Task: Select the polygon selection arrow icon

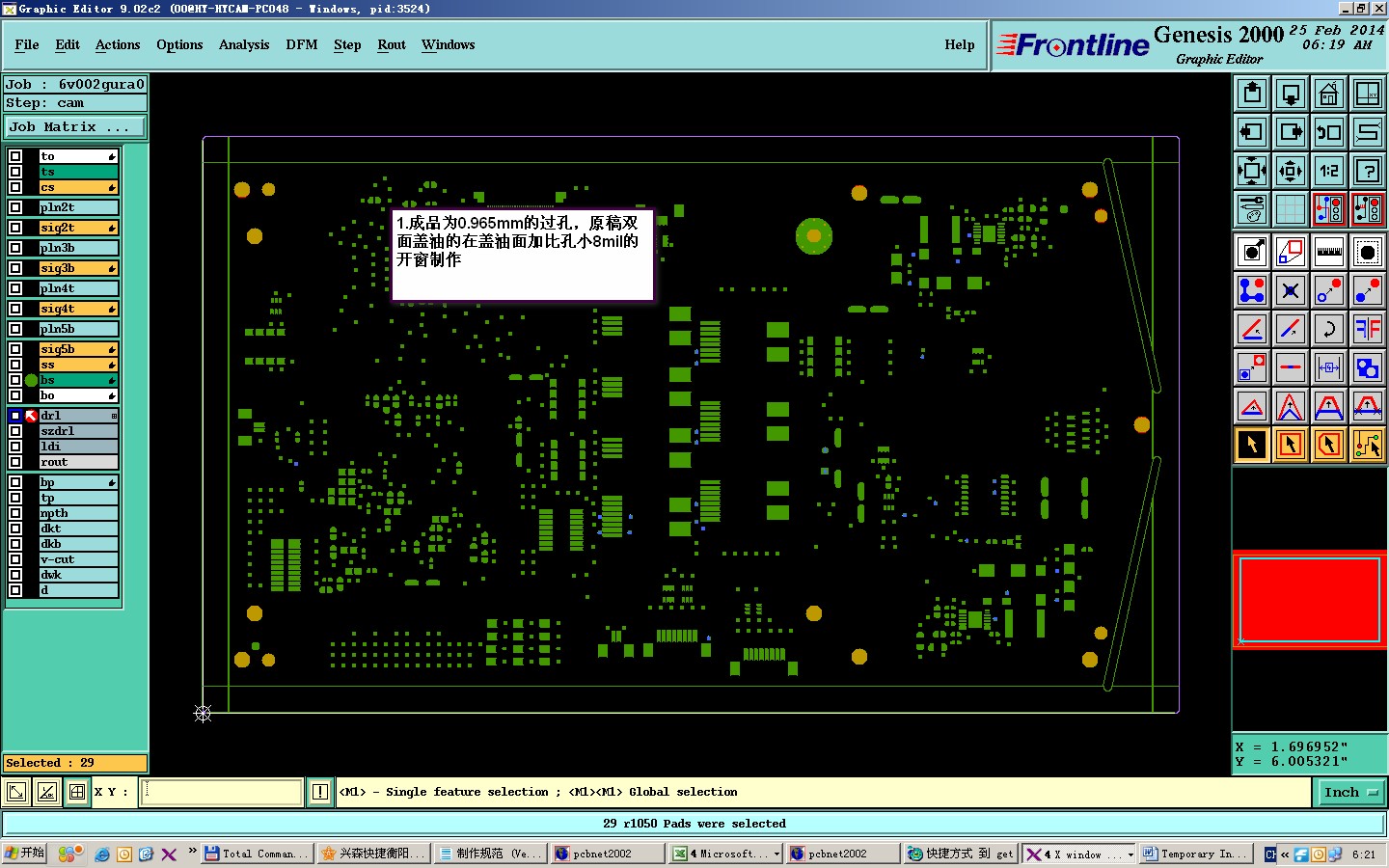Action: (1329, 445)
